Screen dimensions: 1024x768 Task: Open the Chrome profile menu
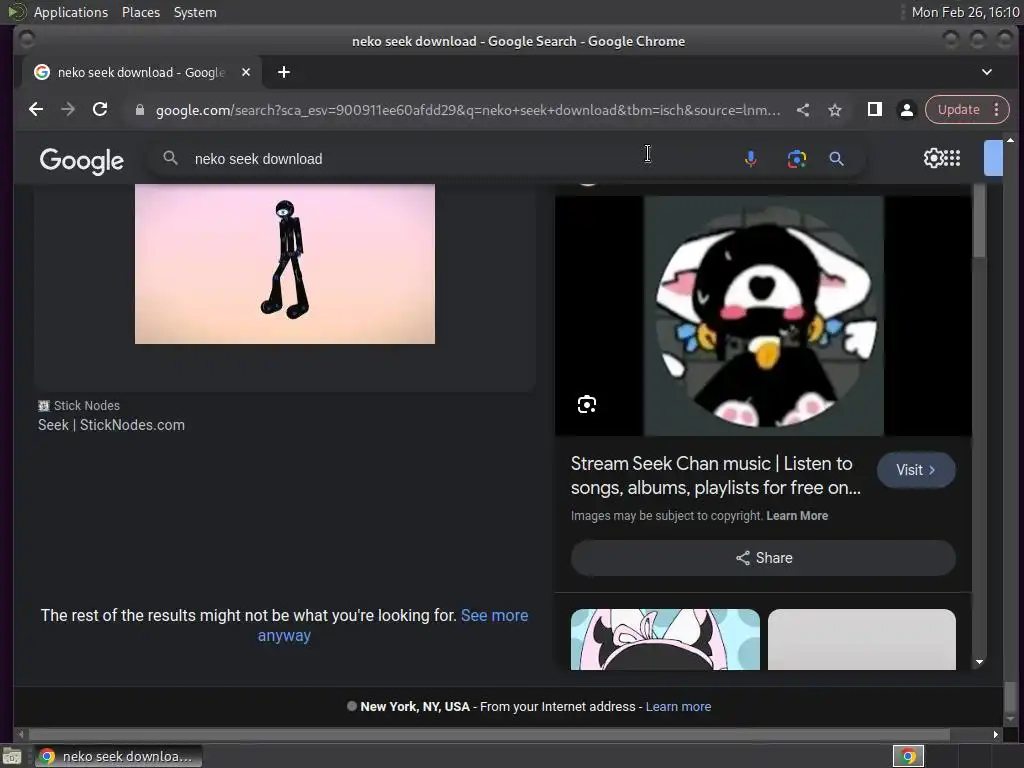[906, 110]
